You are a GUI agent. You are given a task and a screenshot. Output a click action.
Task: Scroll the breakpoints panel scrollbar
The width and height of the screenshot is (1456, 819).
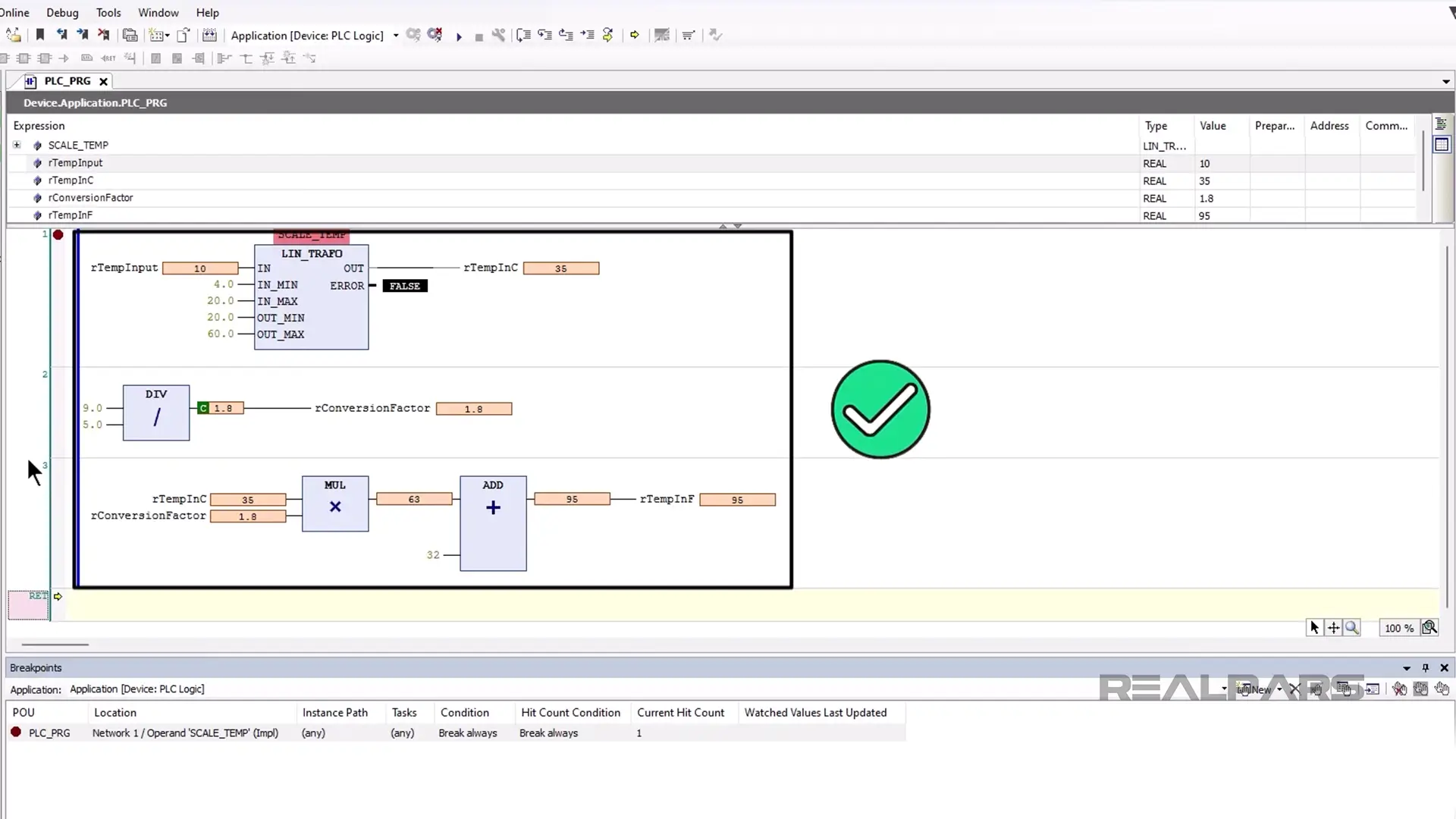1451,760
